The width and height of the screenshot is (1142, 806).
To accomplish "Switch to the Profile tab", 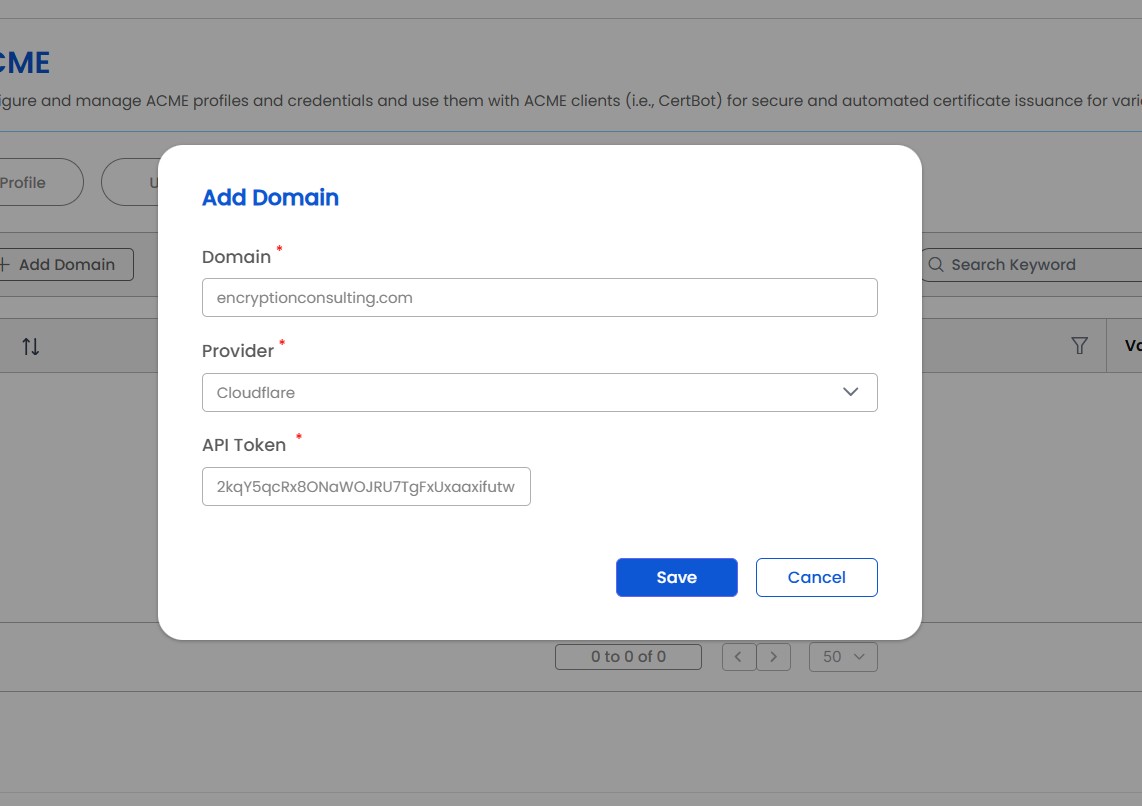I will pyautogui.click(x=25, y=182).
